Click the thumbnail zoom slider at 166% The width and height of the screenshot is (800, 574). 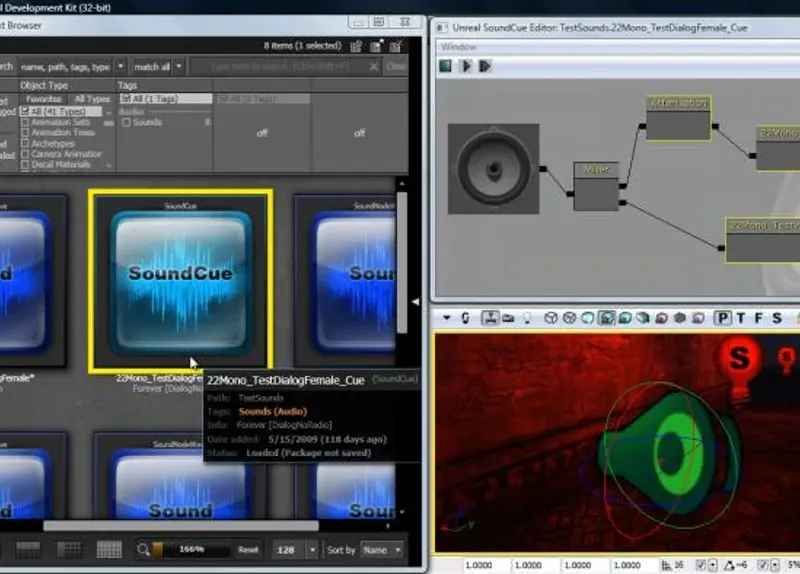coord(191,550)
